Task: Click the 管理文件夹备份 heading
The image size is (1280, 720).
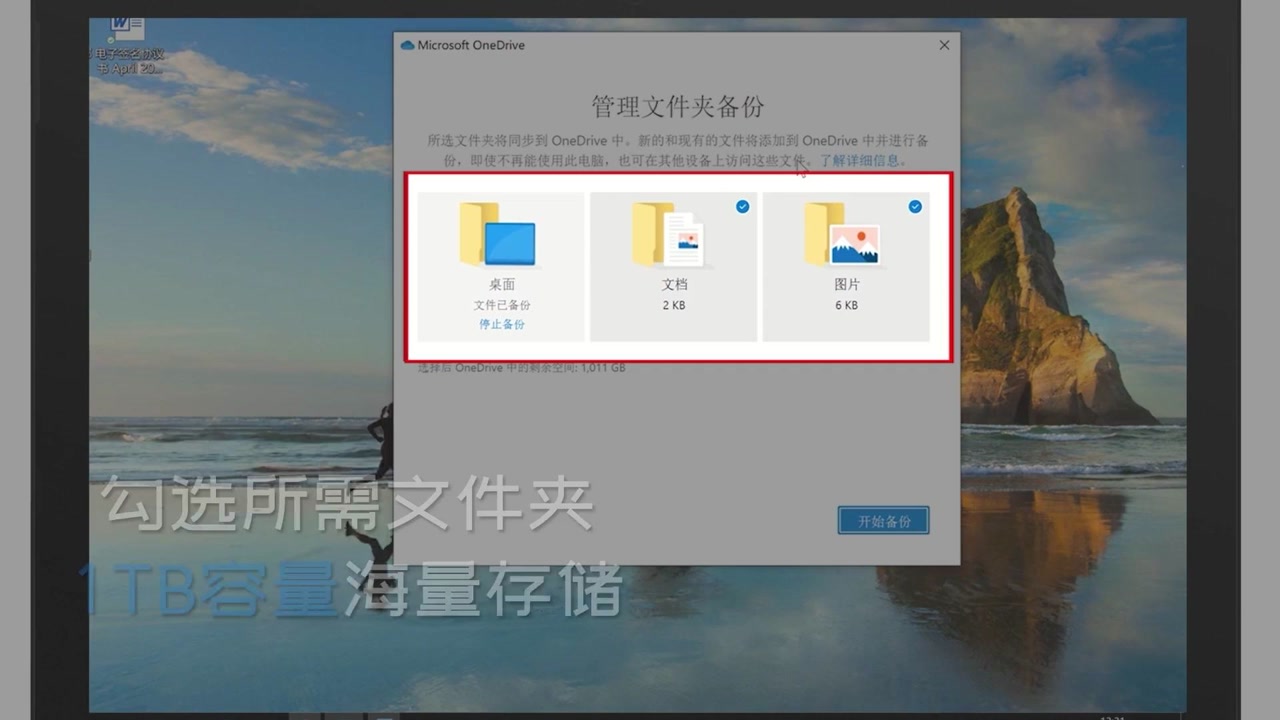Action: click(678, 107)
